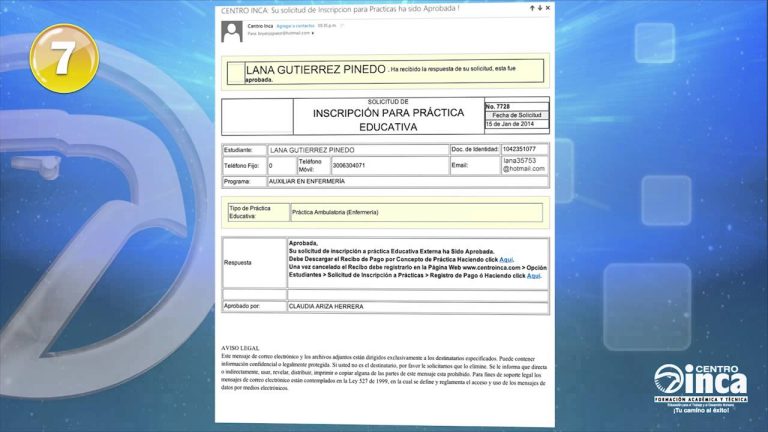This screenshot has width=768, height=432.
Task: Click the 'Programa:' label cell
Action: pos(244,182)
